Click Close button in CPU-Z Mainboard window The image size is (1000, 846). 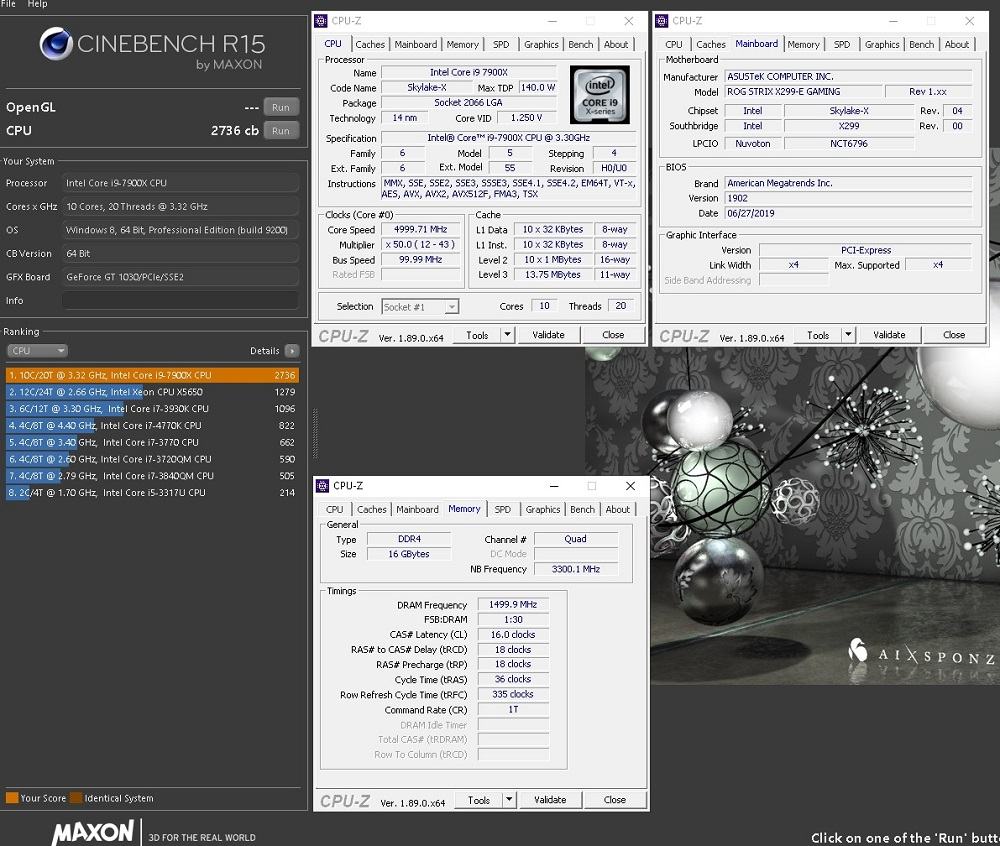point(954,335)
